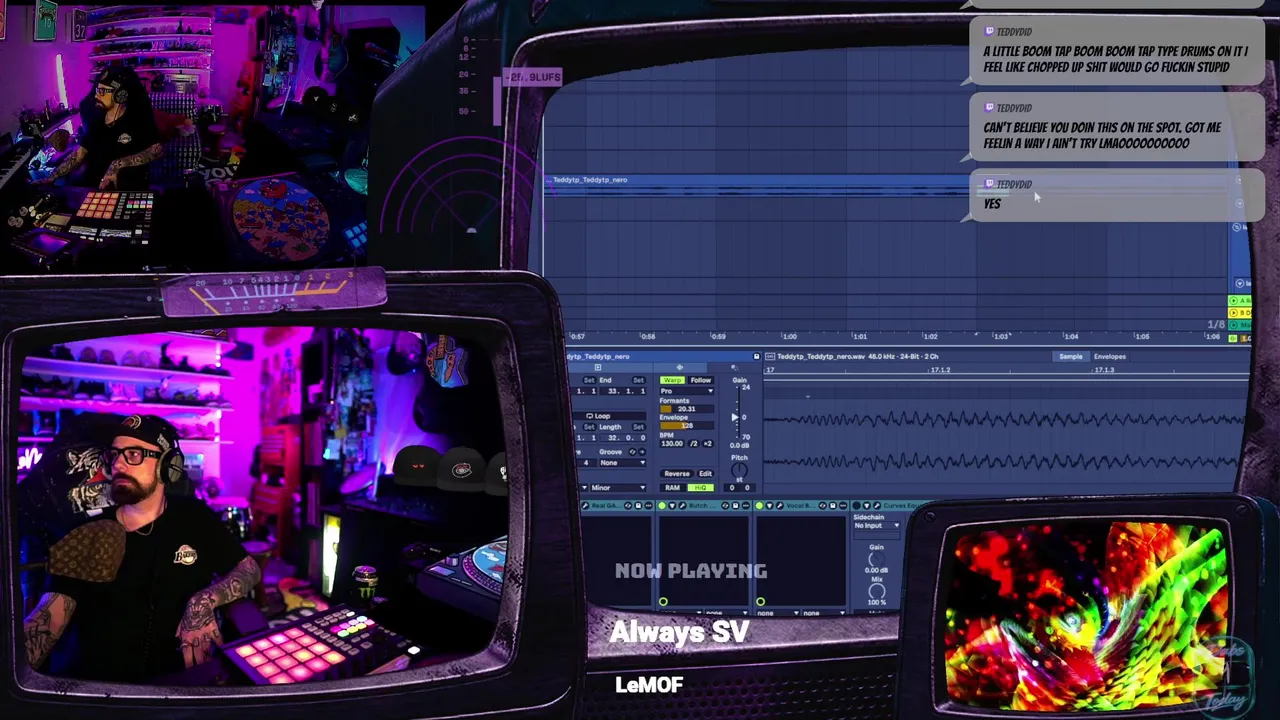Toggle the Vocal B device power button
Image resolution: width=1280 pixels, height=720 pixels.
tap(759, 506)
